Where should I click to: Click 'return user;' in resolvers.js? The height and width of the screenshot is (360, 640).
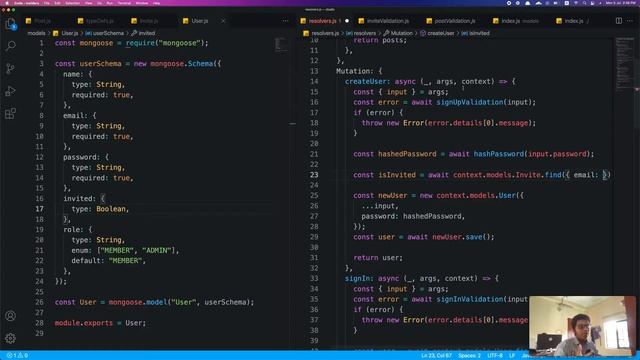[378, 258]
